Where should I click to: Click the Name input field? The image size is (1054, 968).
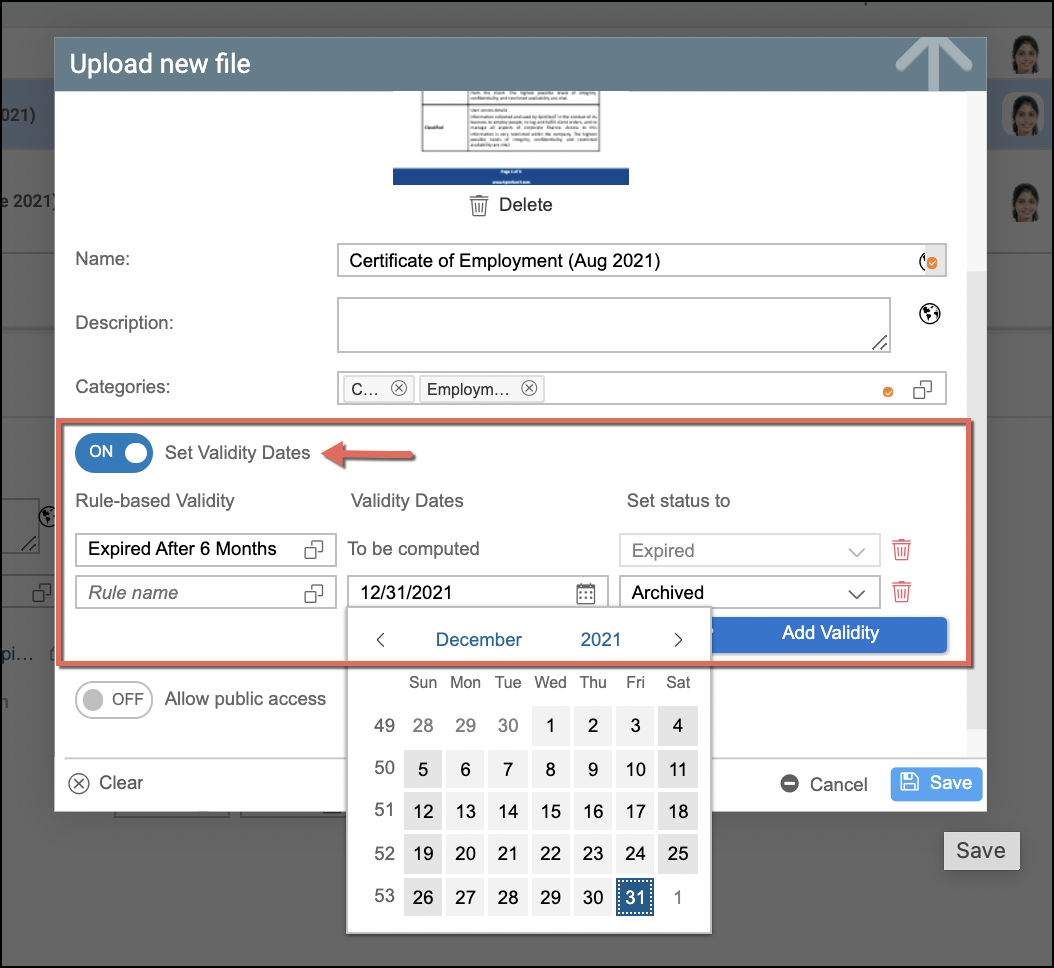(x=630, y=261)
